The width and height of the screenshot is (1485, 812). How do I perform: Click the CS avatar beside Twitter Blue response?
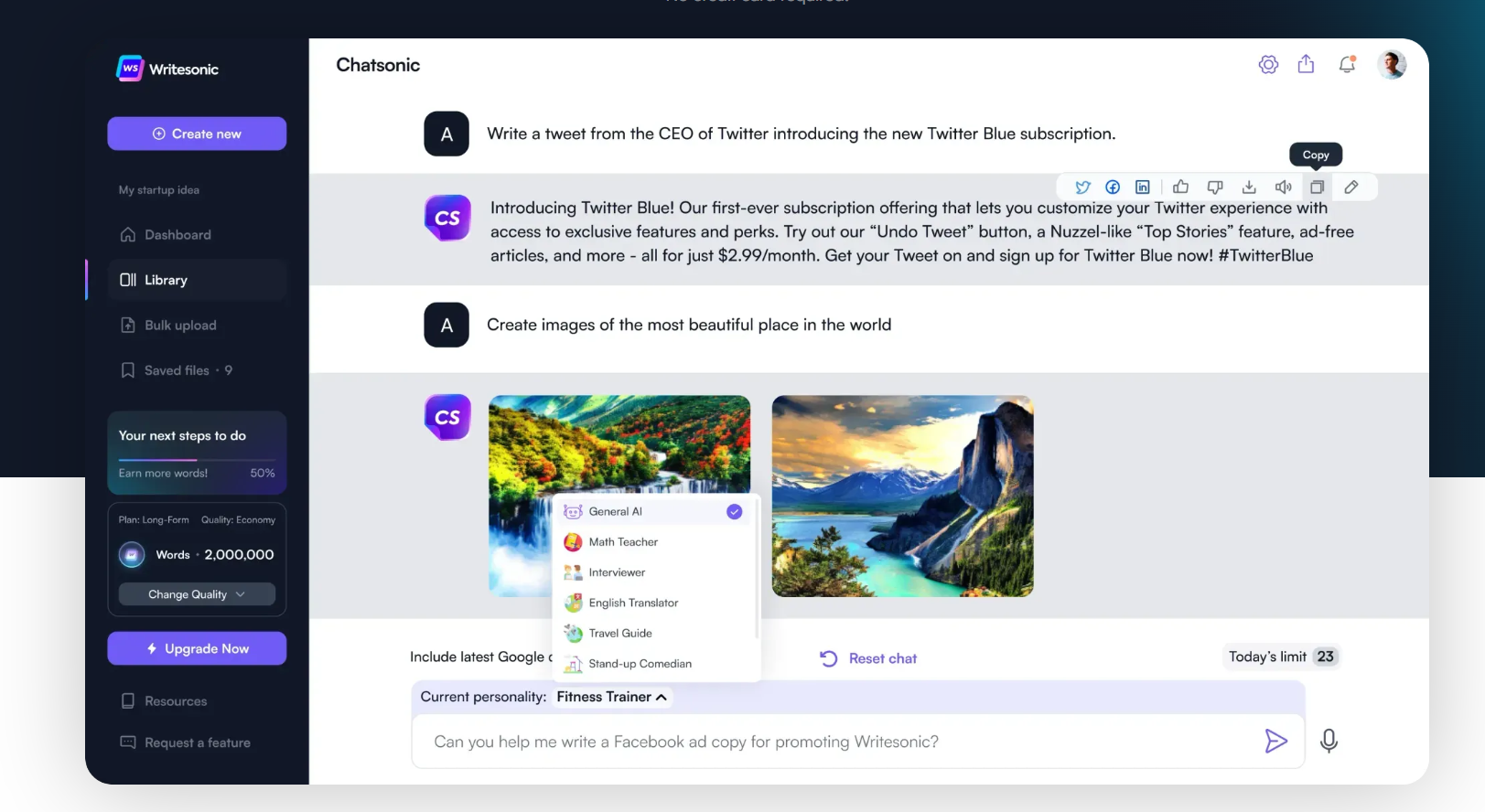click(447, 218)
